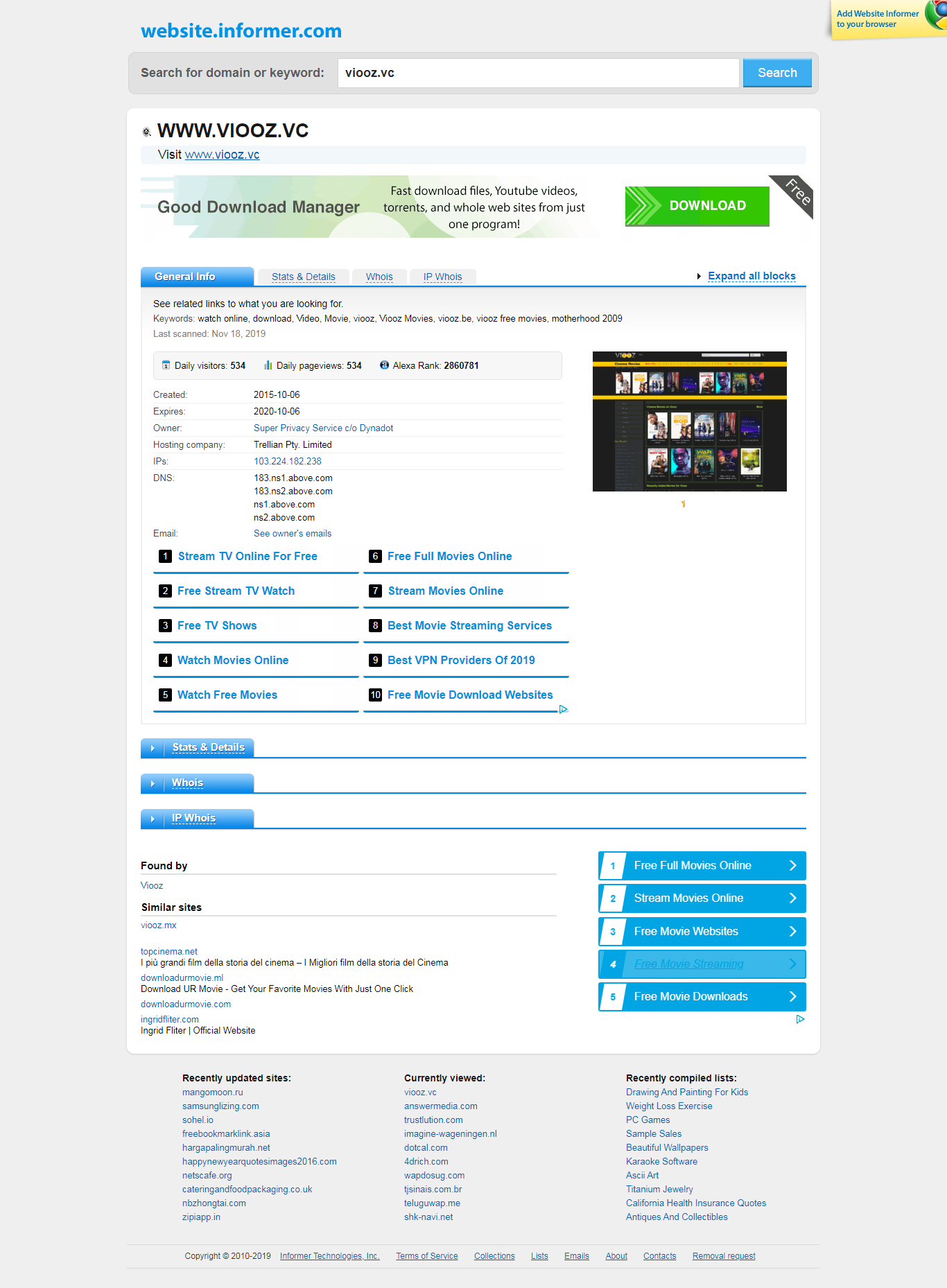Viewport: 947px width, 1288px height.
Task: Expand the Stats & Details block
Action: [198, 747]
